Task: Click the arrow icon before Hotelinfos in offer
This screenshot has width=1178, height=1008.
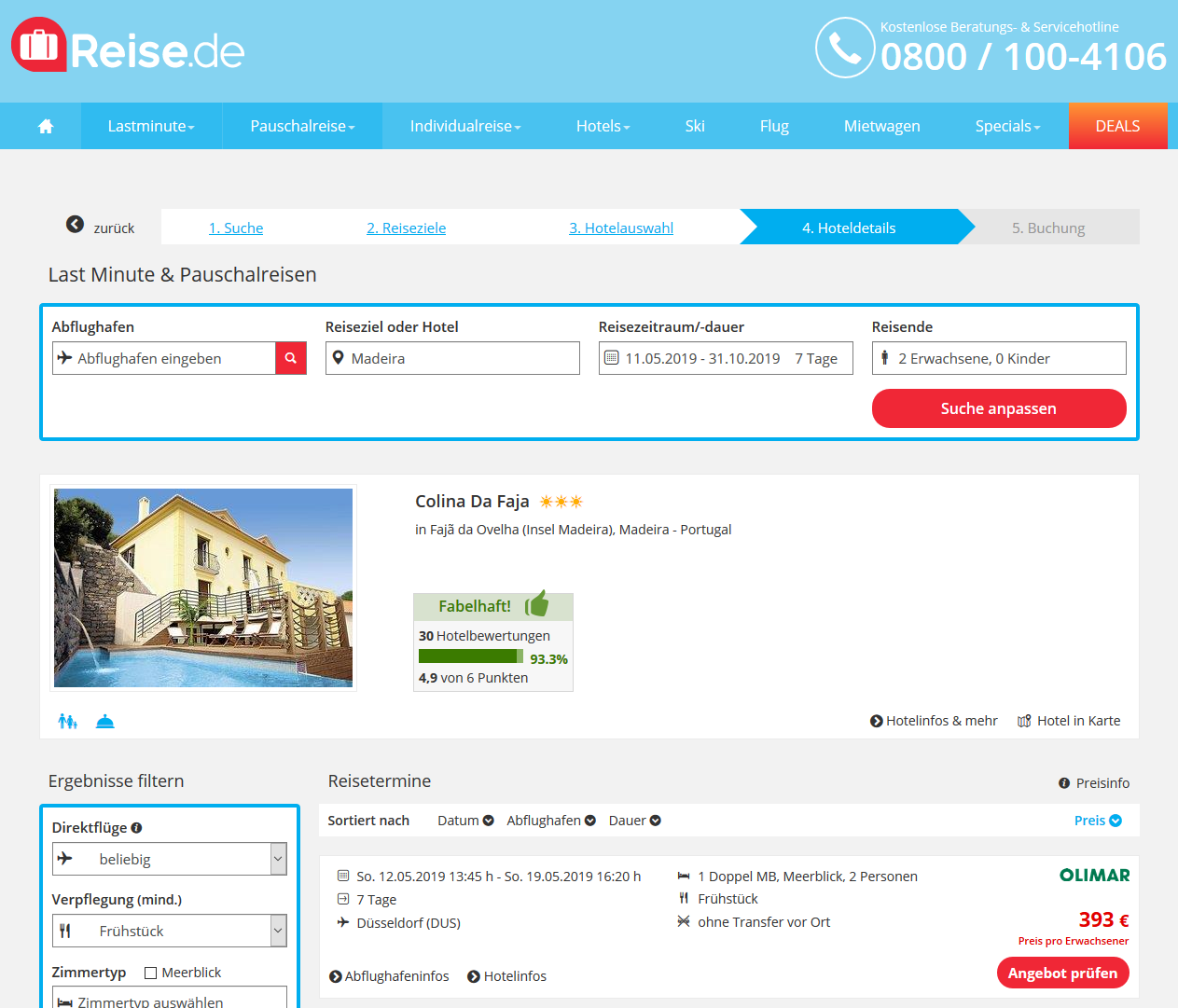Action: click(474, 976)
